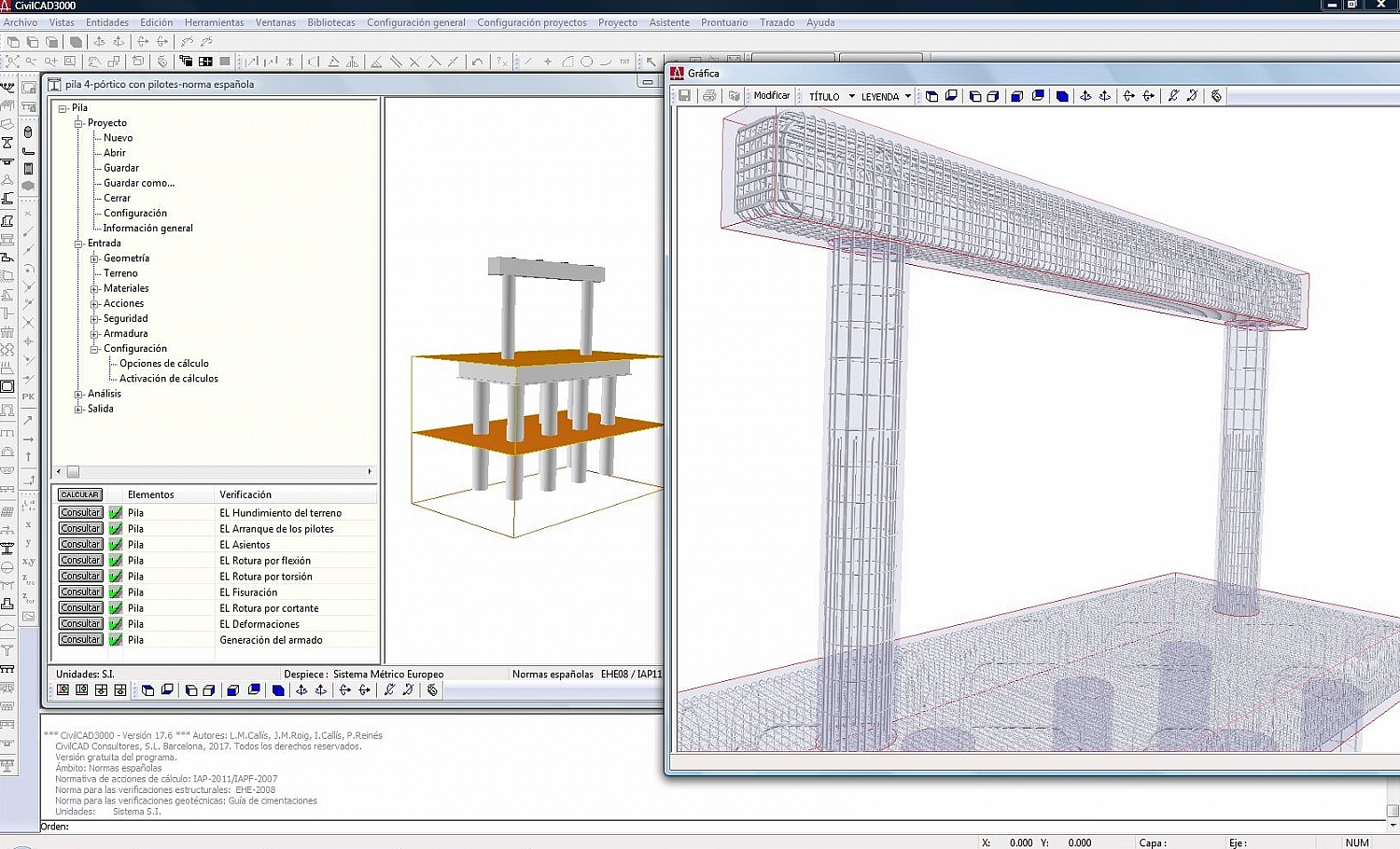Select Información general tree item

tap(148, 229)
